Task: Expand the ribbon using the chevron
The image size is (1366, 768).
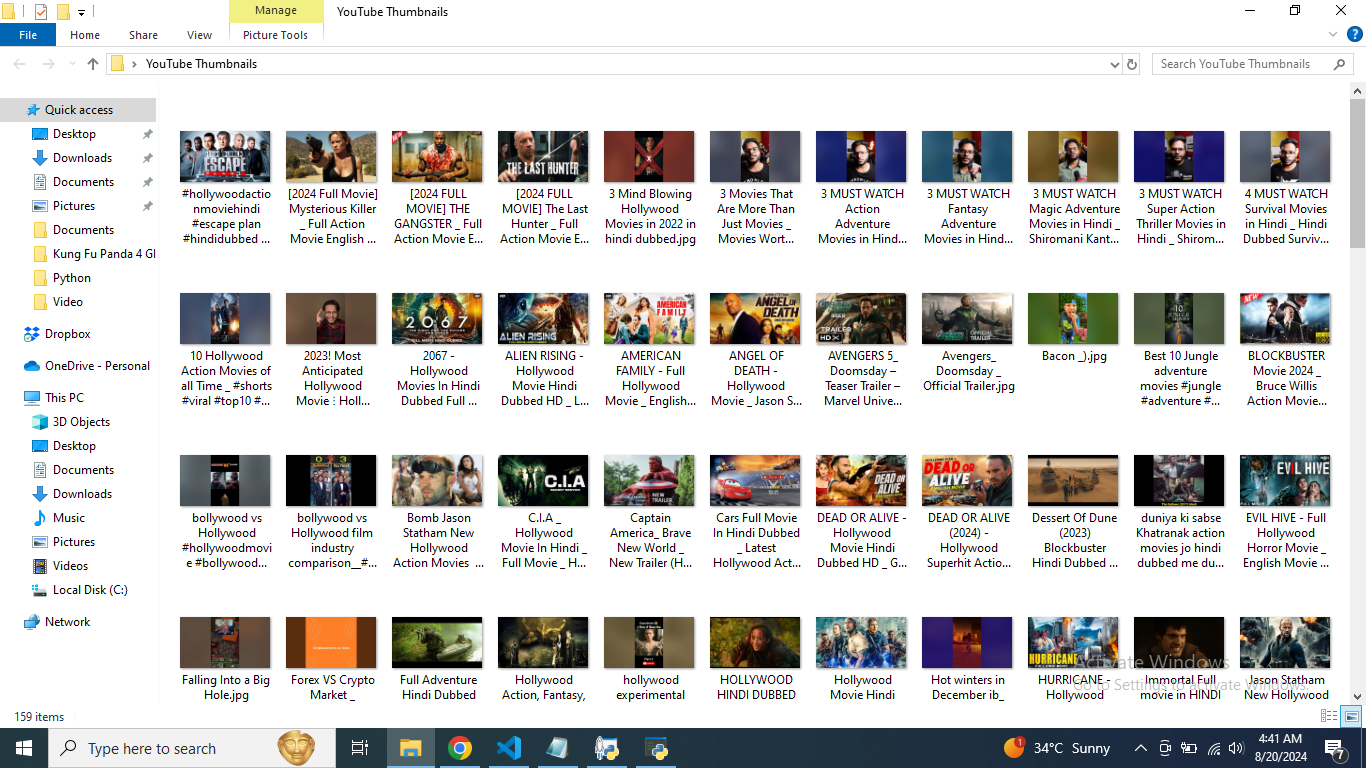Action: (1332, 34)
